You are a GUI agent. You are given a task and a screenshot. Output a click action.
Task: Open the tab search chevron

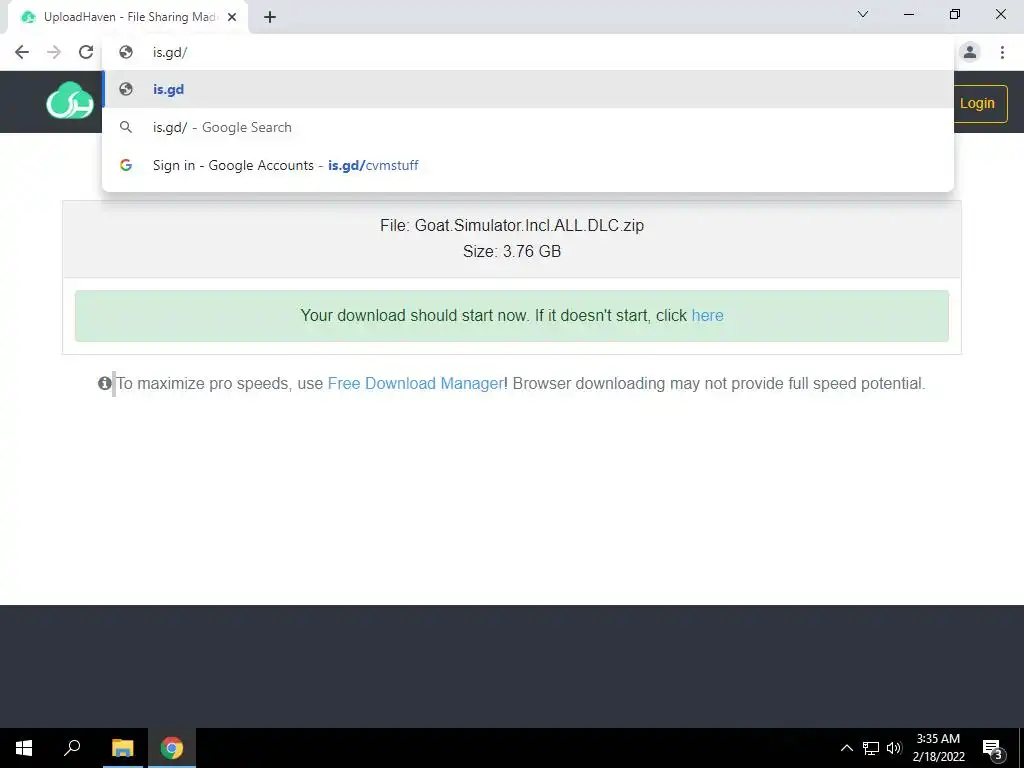coord(863,14)
